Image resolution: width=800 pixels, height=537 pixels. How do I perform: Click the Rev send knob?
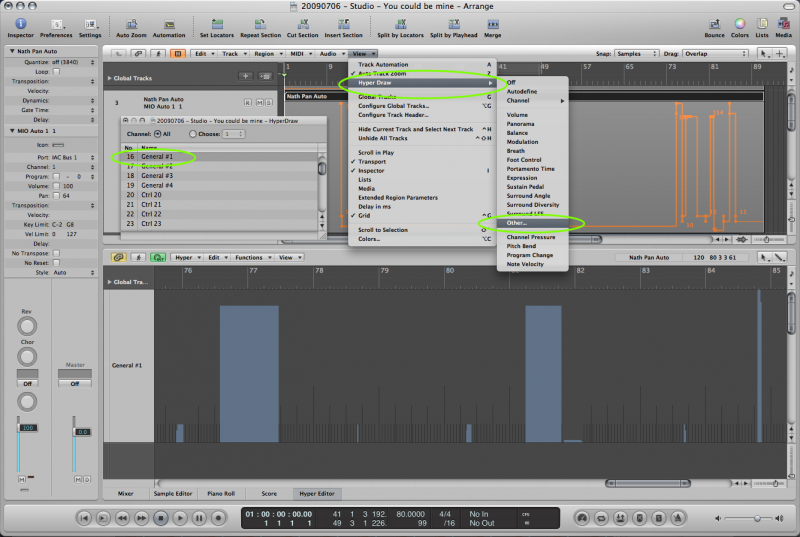coord(27,326)
